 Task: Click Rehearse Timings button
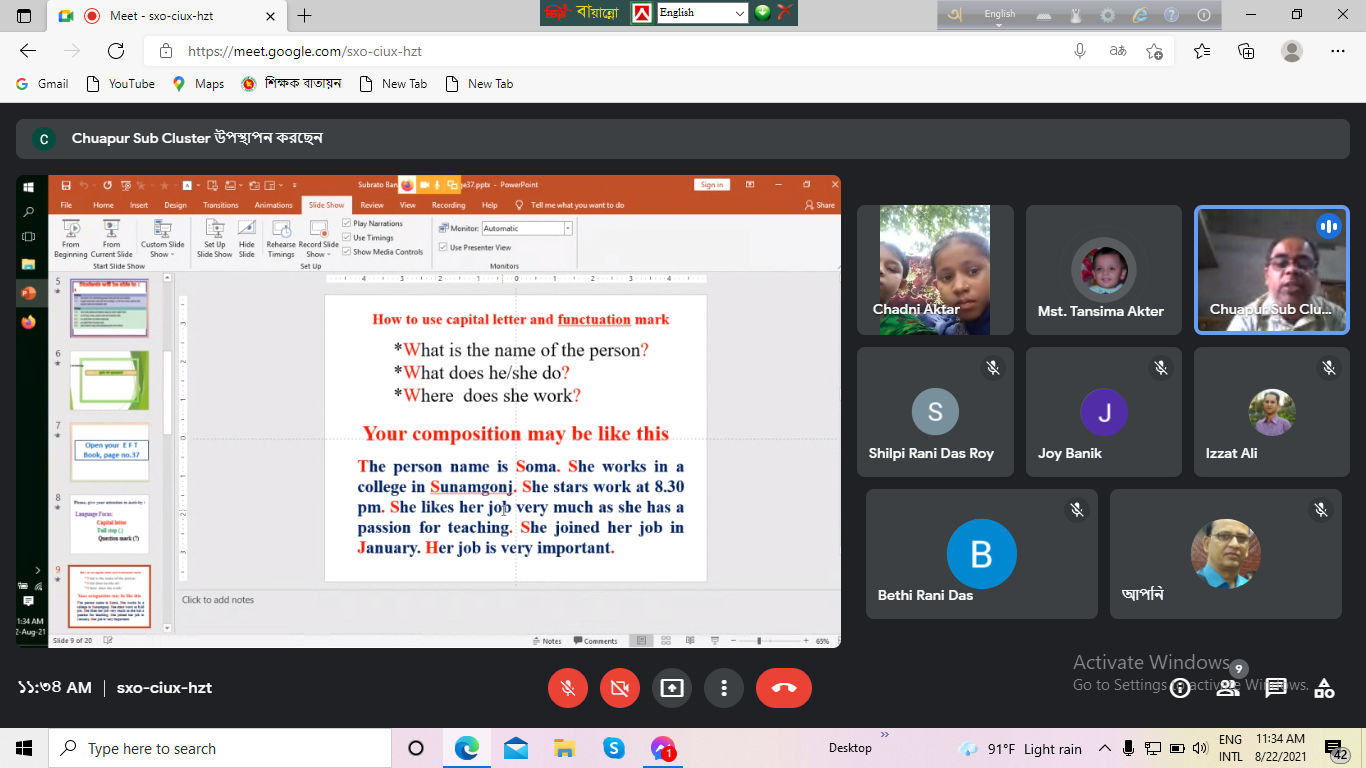281,240
